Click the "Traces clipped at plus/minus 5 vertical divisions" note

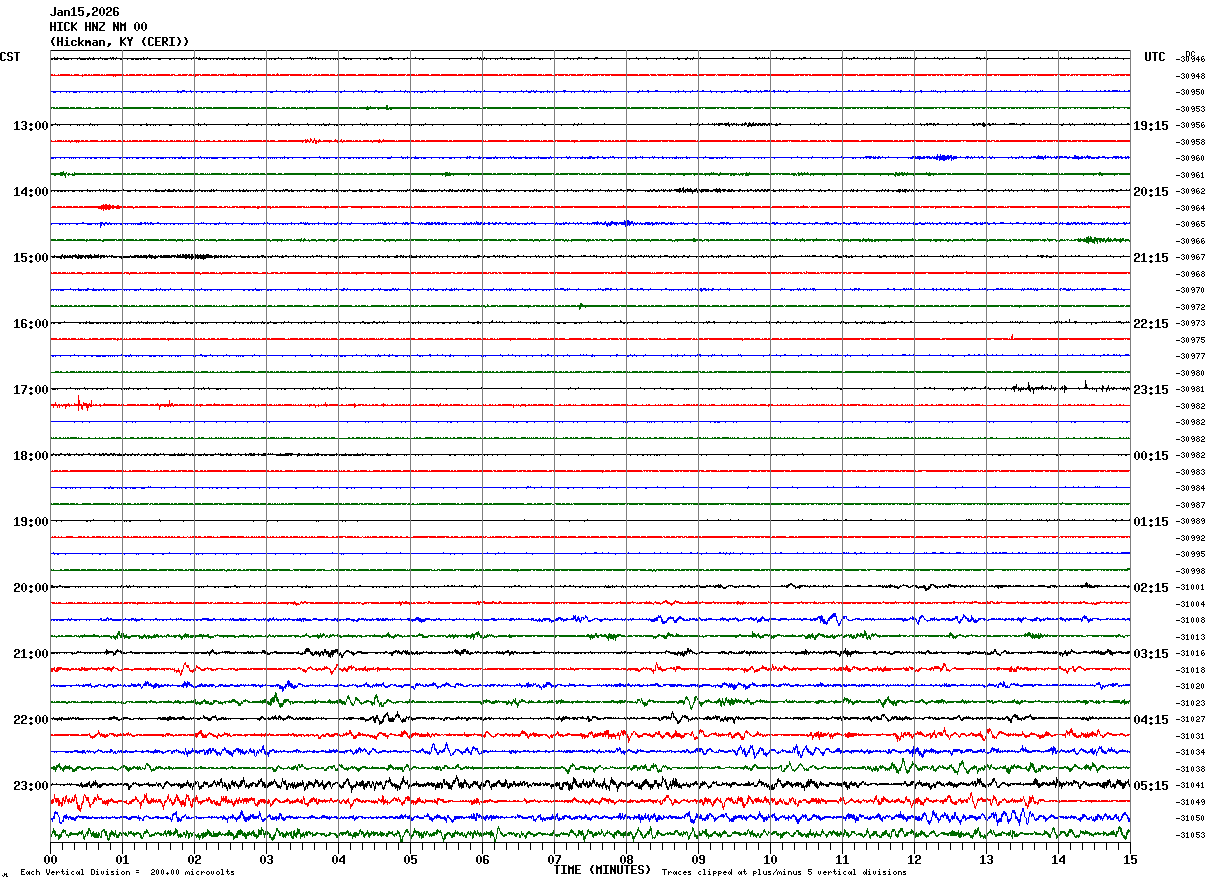[784, 873]
